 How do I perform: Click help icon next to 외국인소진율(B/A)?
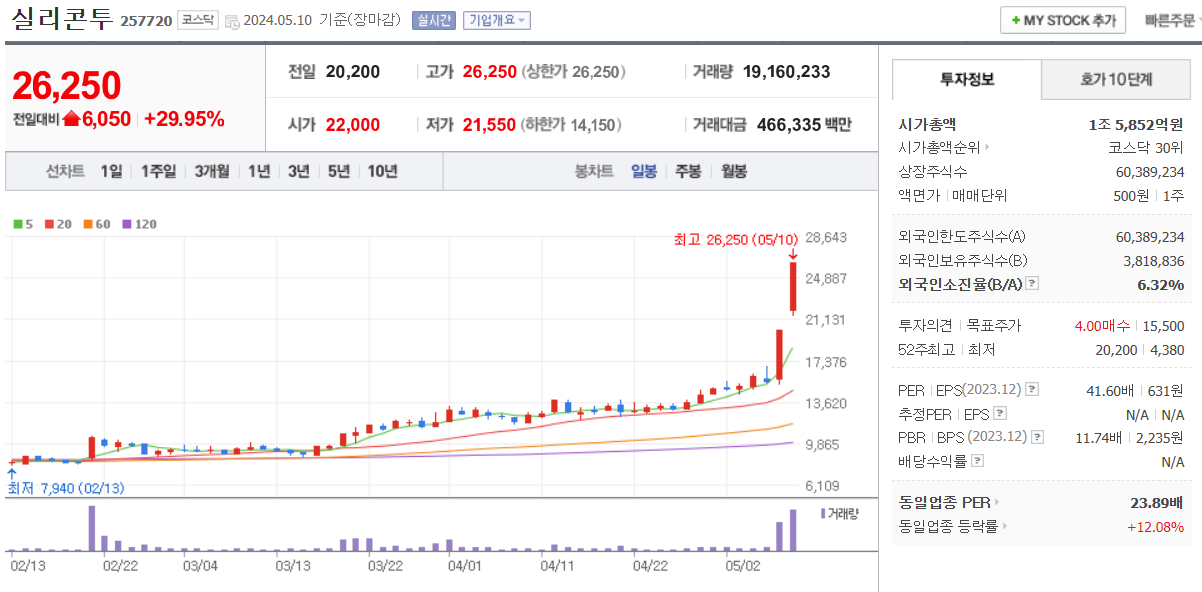(1032, 284)
